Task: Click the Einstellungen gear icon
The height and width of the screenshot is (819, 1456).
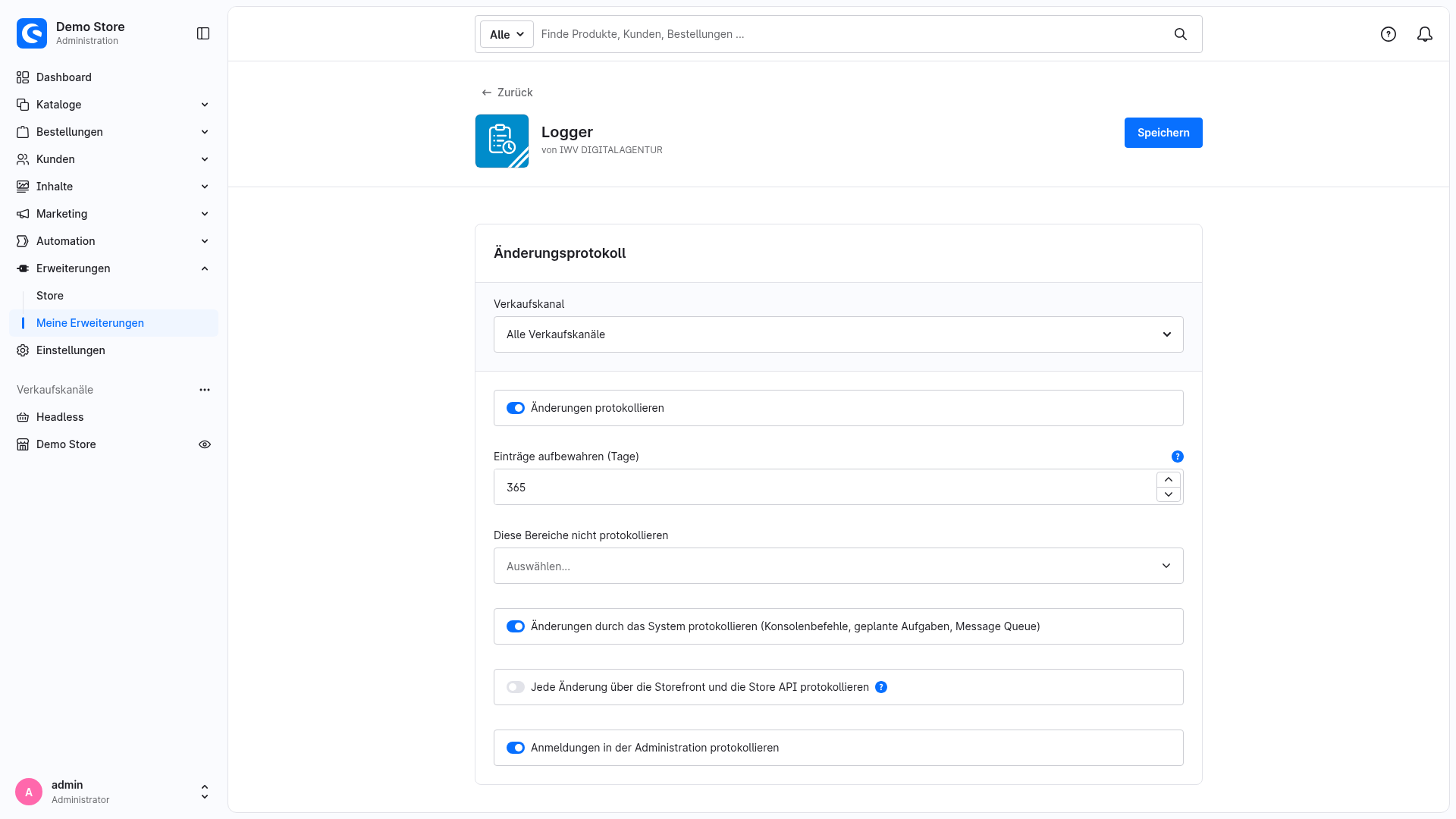Action: tap(23, 350)
